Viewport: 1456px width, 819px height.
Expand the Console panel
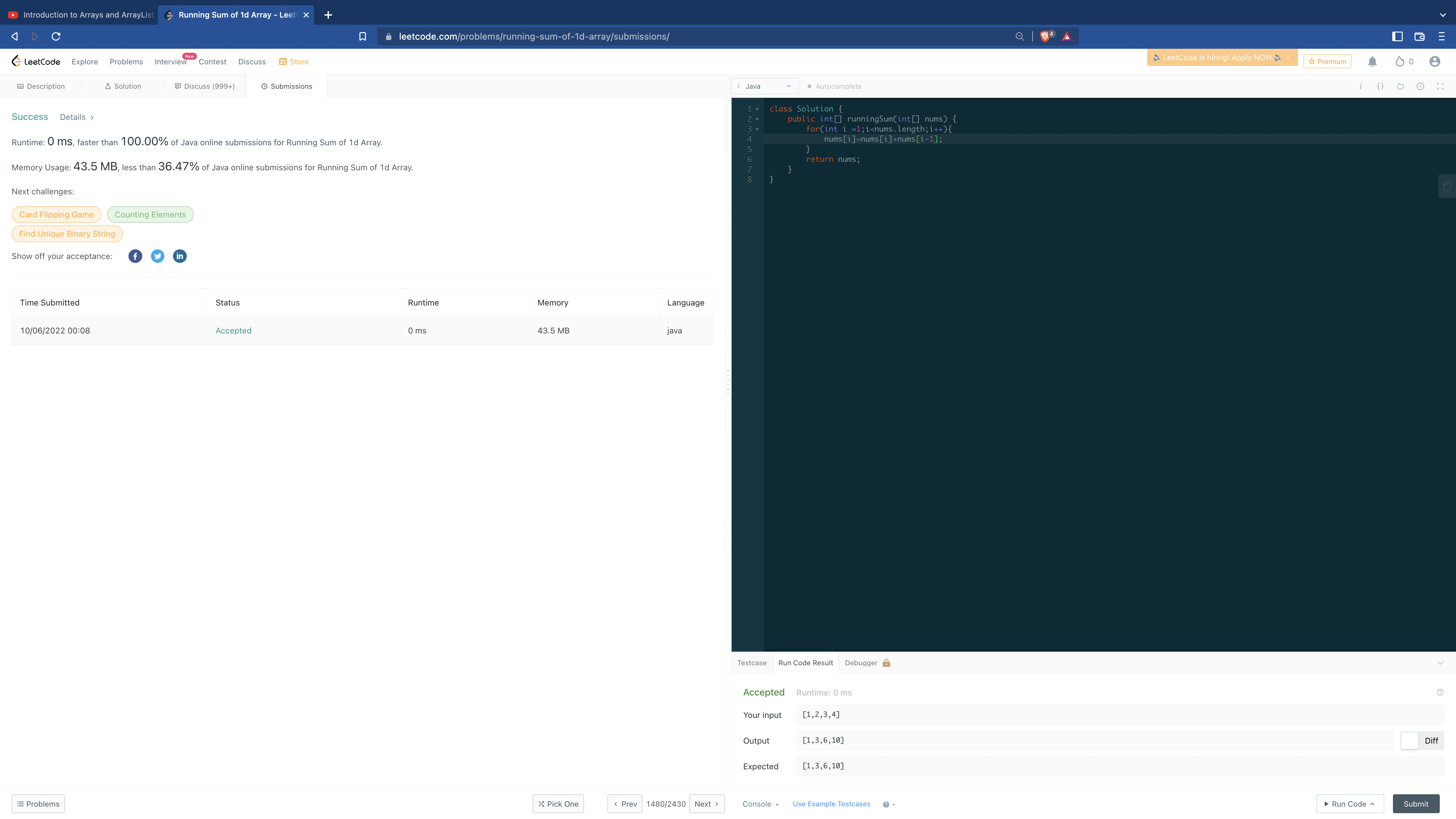(760, 804)
